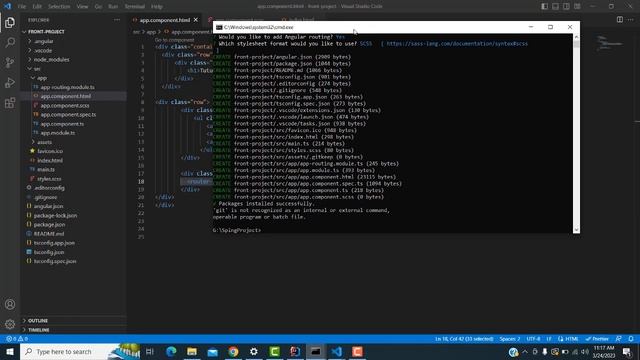Open File Explorer from taskbar
The width and height of the screenshot is (640, 360).
[192, 351]
